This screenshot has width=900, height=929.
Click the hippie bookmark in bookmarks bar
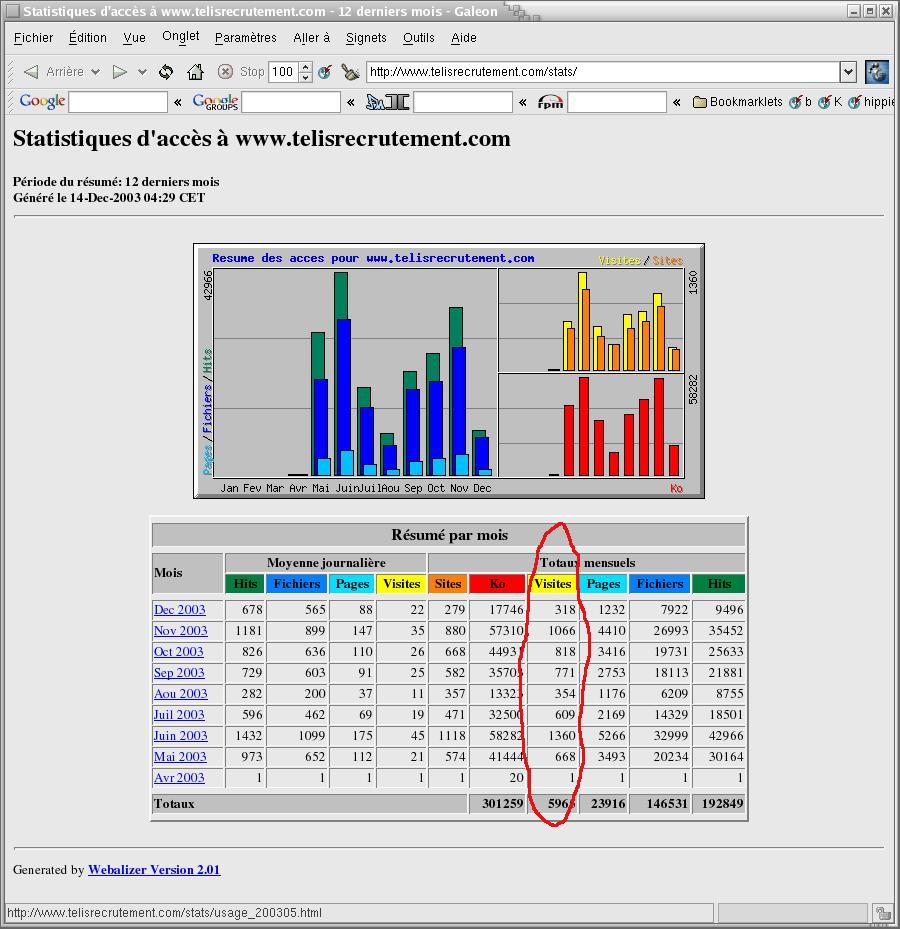click(x=871, y=102)
